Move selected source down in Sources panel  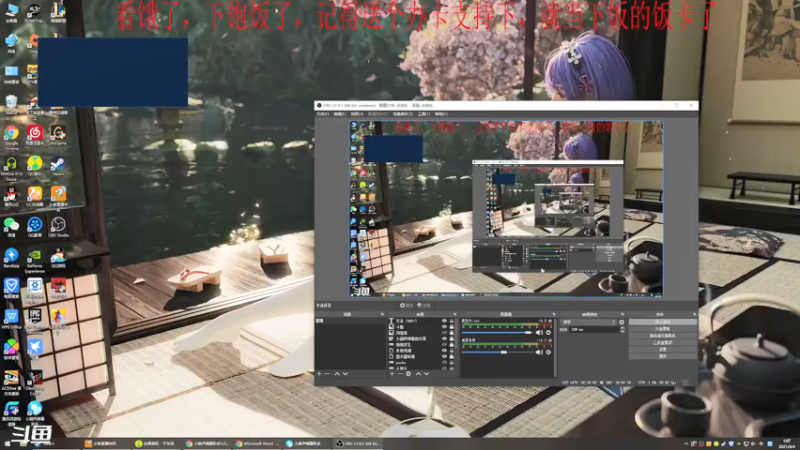[427, 374]
